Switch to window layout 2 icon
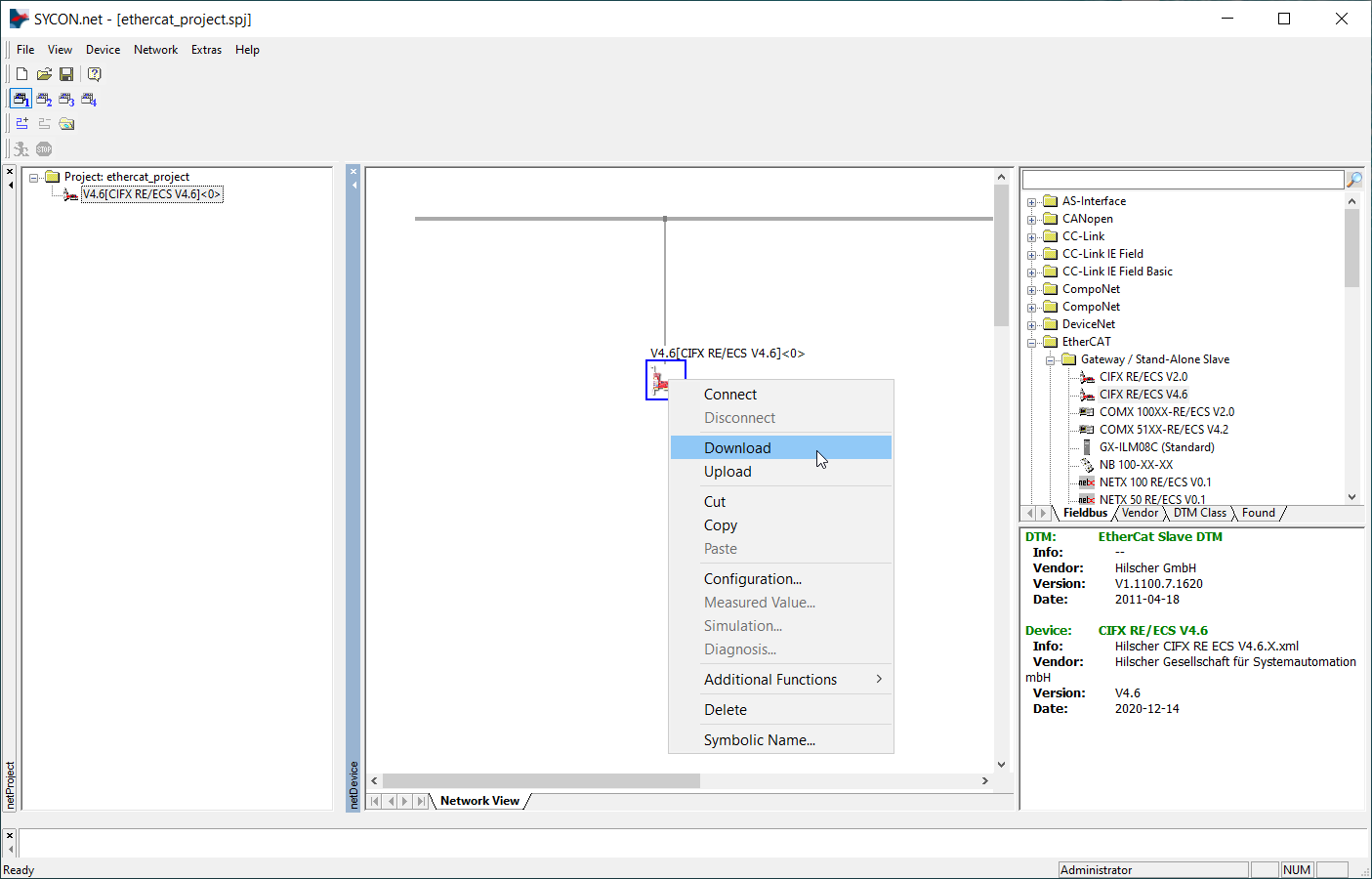Screen dimensions: 1372x879 [44, 100]
